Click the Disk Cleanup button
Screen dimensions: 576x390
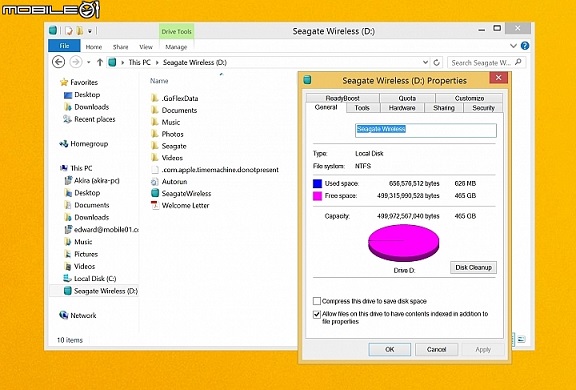473,267
